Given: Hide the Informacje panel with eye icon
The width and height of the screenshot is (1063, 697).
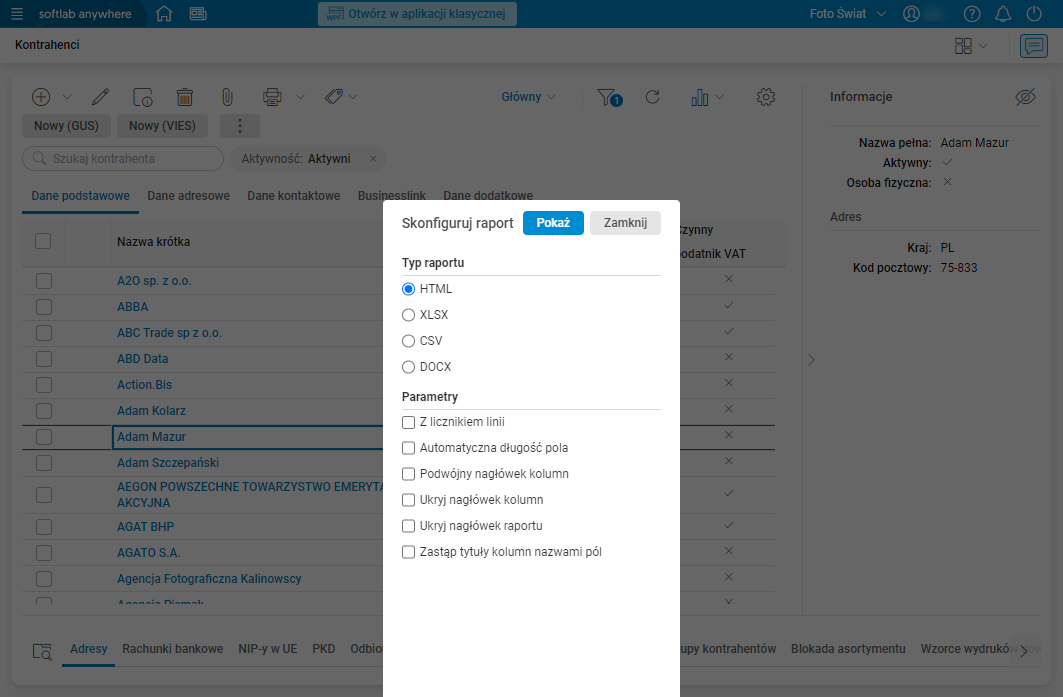Looking at the screenshot, I should click(1025, 97).
